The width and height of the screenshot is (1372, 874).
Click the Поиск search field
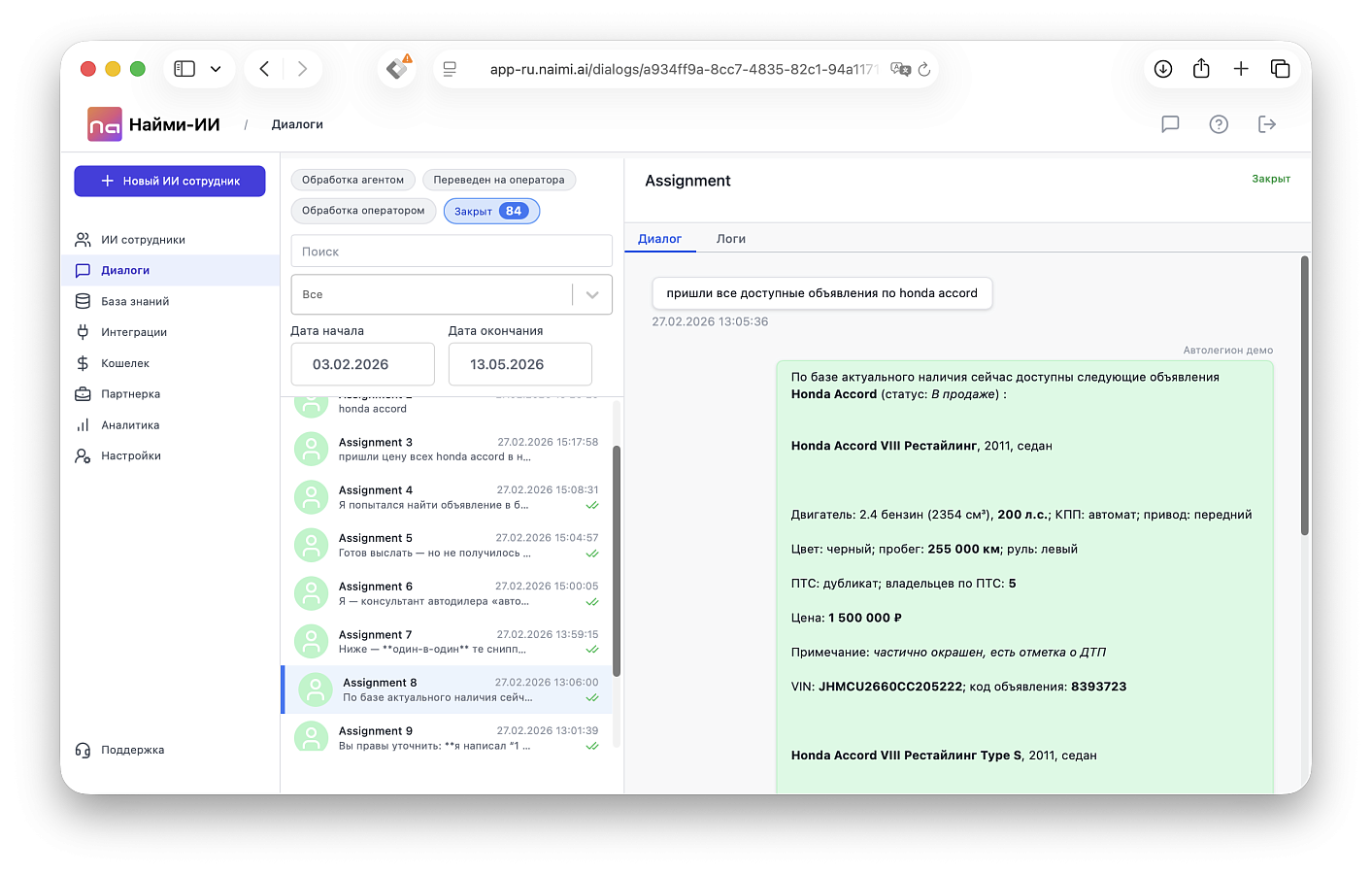point(452,252)
